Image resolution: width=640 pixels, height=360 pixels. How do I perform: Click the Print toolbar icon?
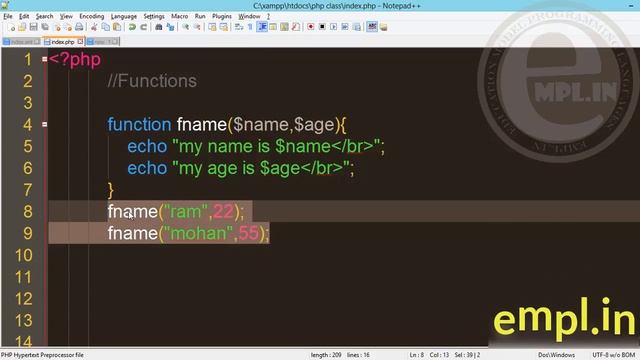pos(80,27)
